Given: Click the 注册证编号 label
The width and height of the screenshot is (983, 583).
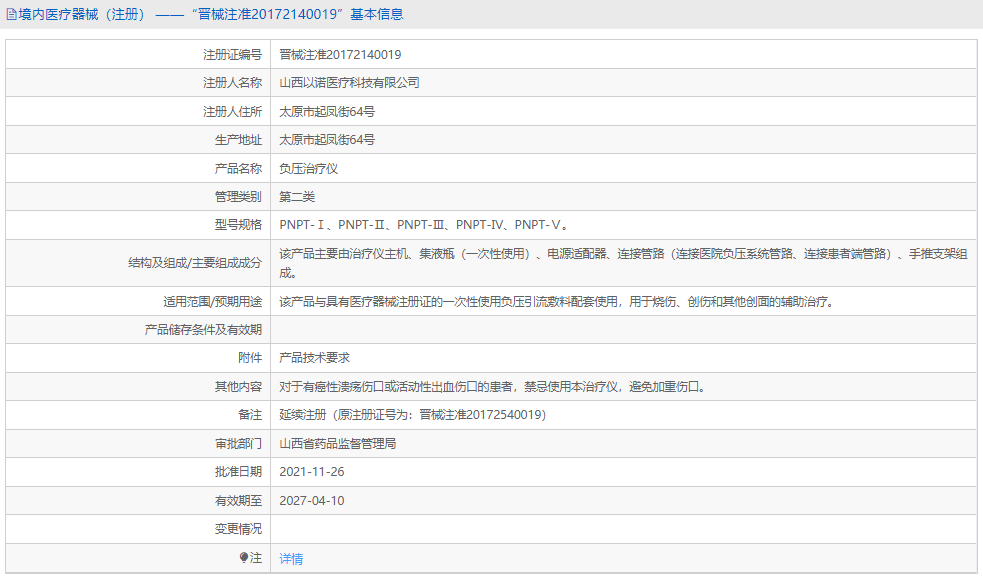Looking at the screenshot, I should pos(232,55).
